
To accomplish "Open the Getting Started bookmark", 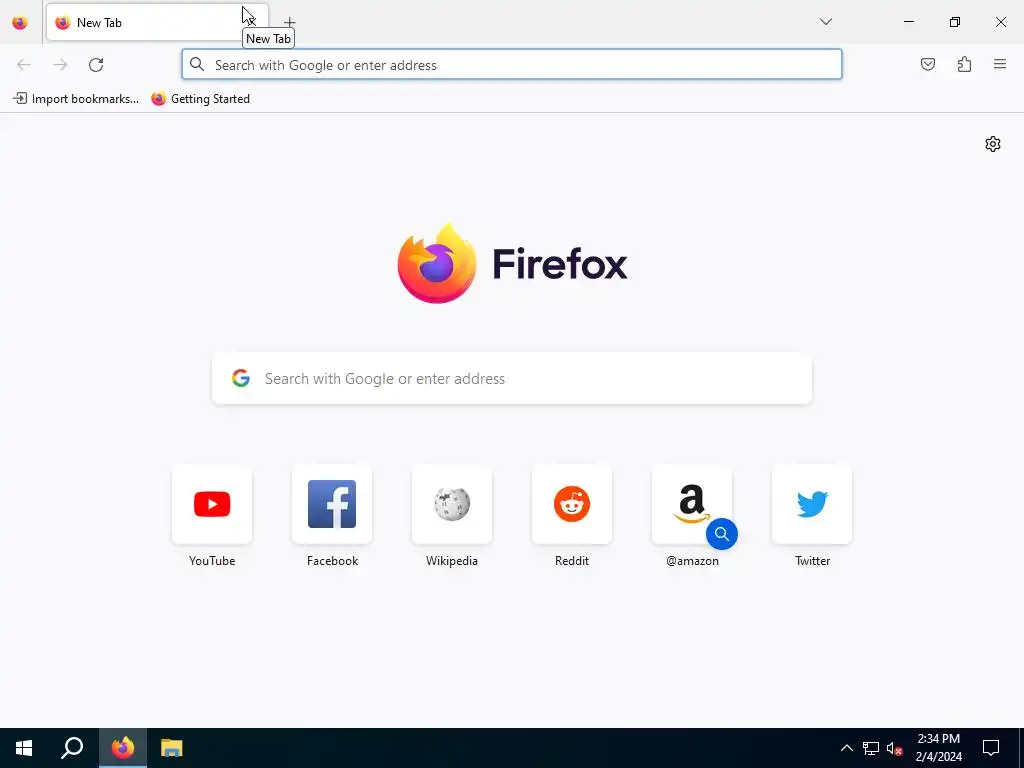I will [200, 99].
